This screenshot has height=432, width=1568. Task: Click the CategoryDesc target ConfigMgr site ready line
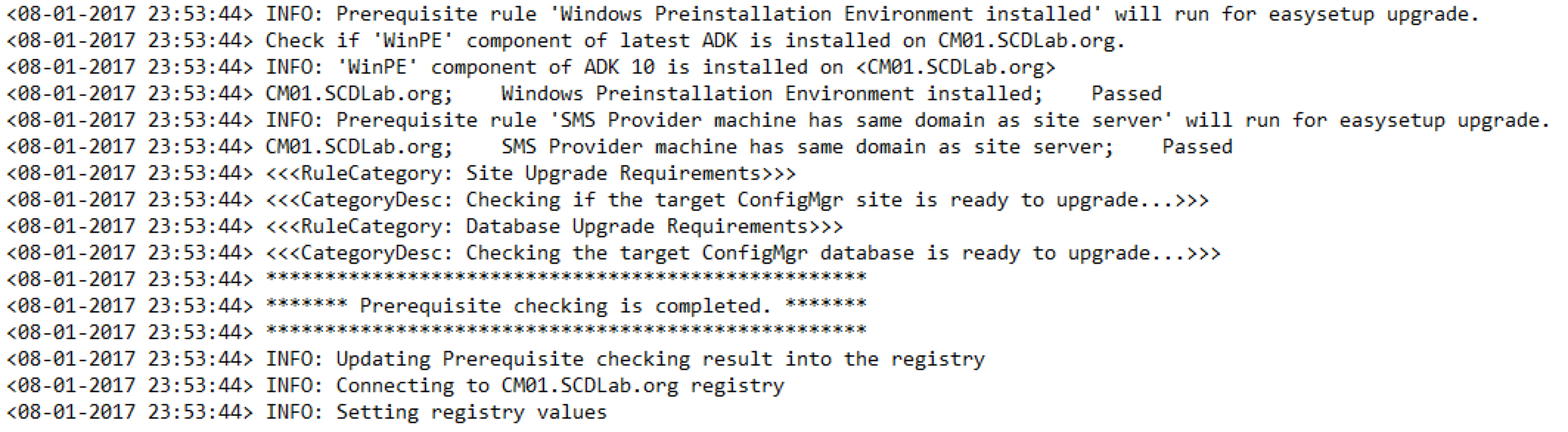click(608, 200)
